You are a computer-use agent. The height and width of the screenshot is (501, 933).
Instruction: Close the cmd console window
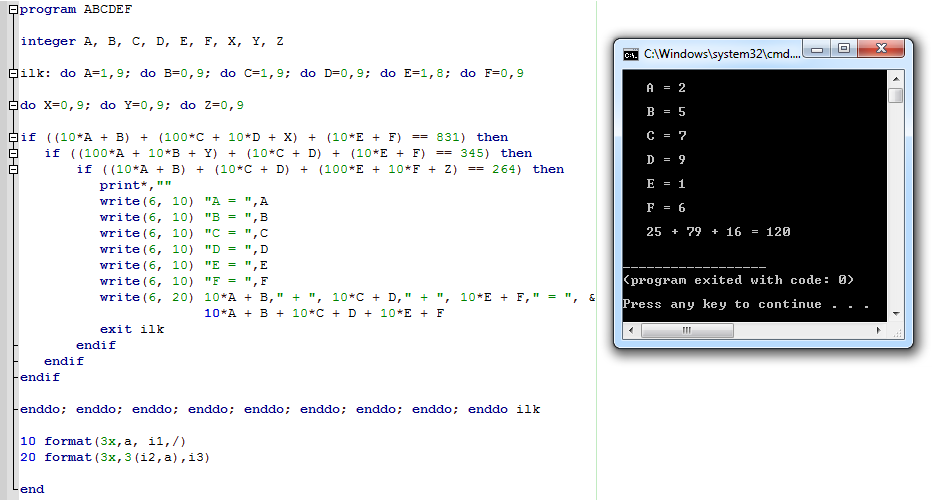[x=881, y=49]
